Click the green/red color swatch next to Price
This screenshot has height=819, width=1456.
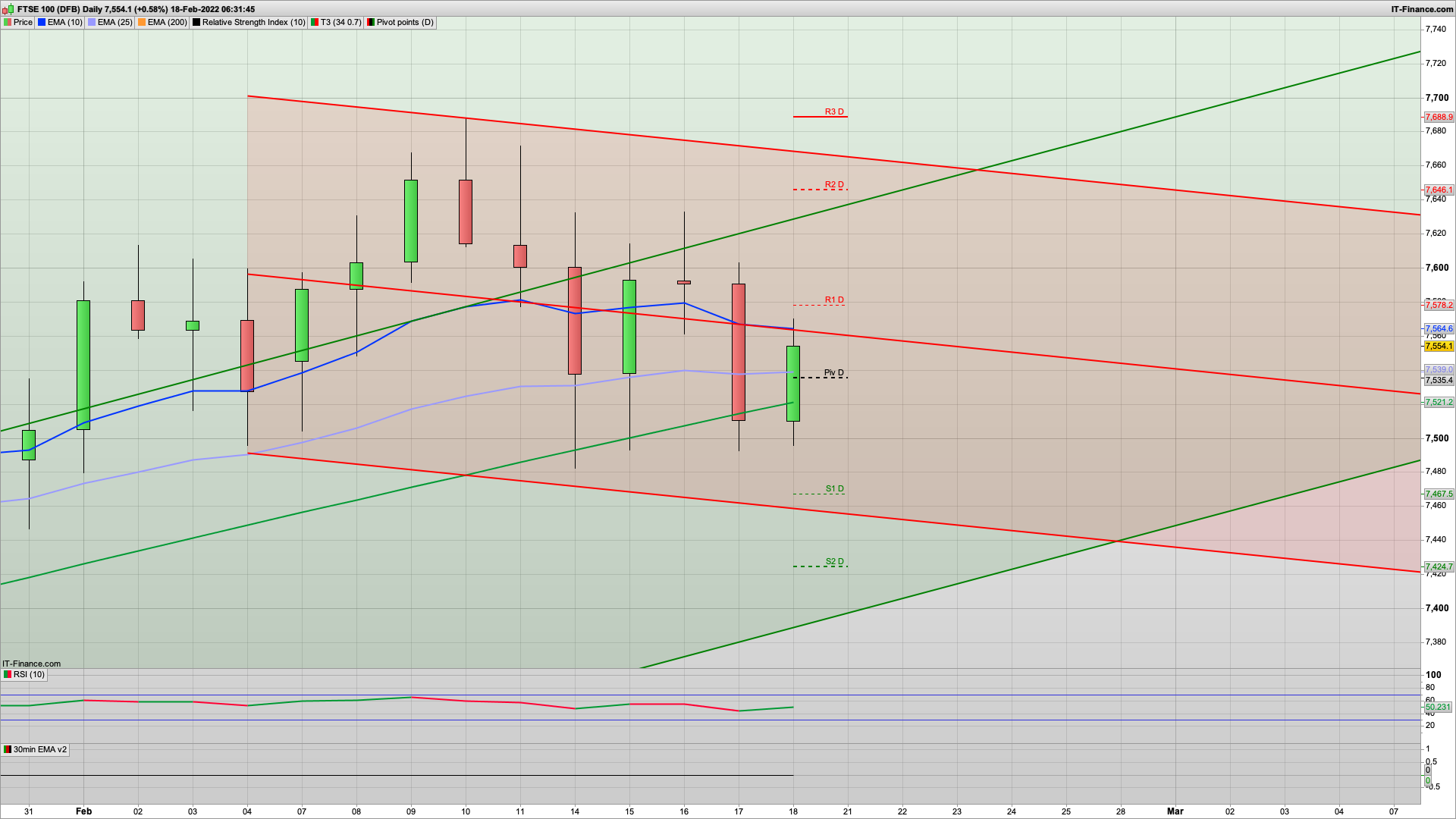[8, 22]
